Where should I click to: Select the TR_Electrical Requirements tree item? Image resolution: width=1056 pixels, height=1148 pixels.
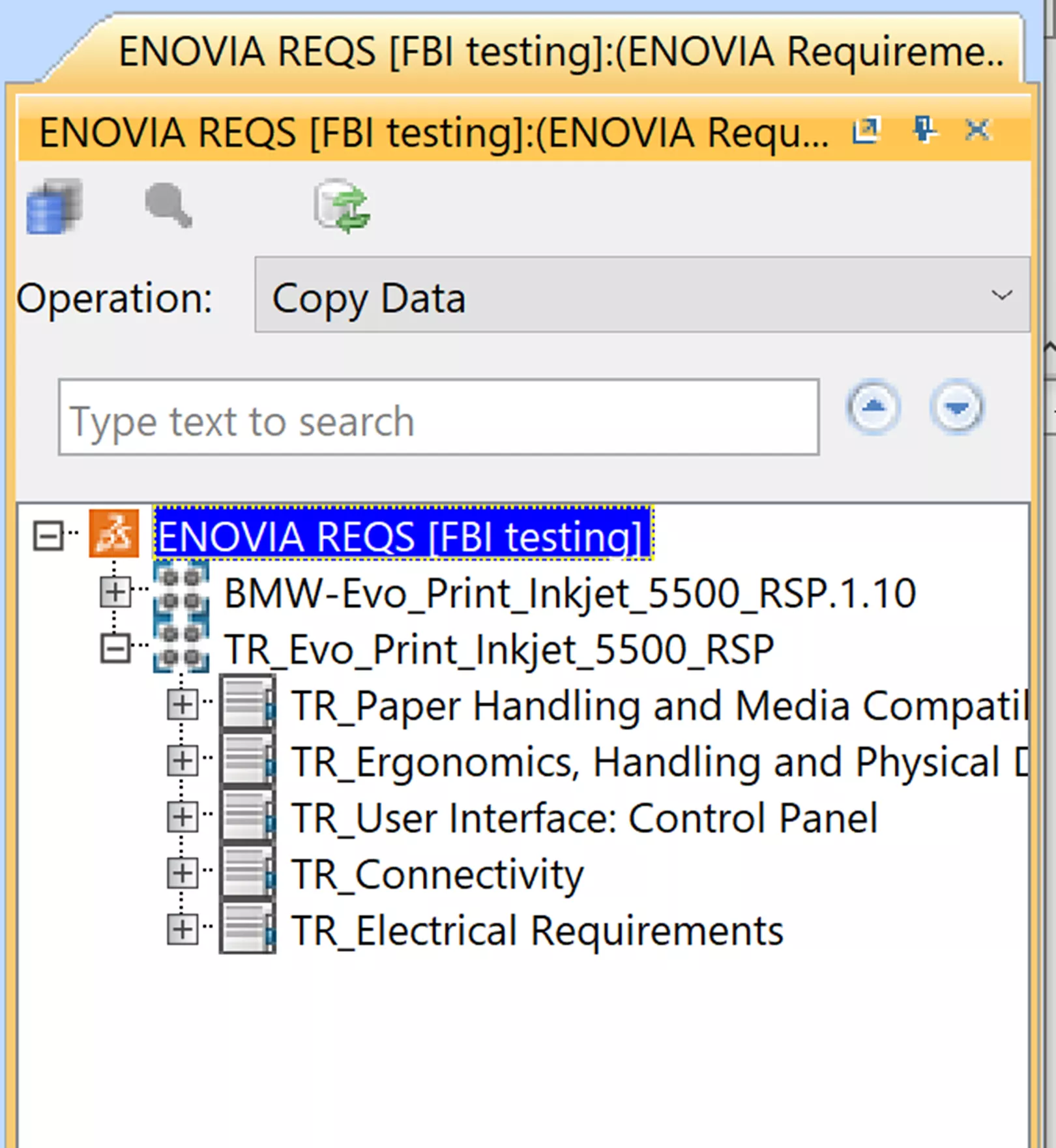[537, 930]
